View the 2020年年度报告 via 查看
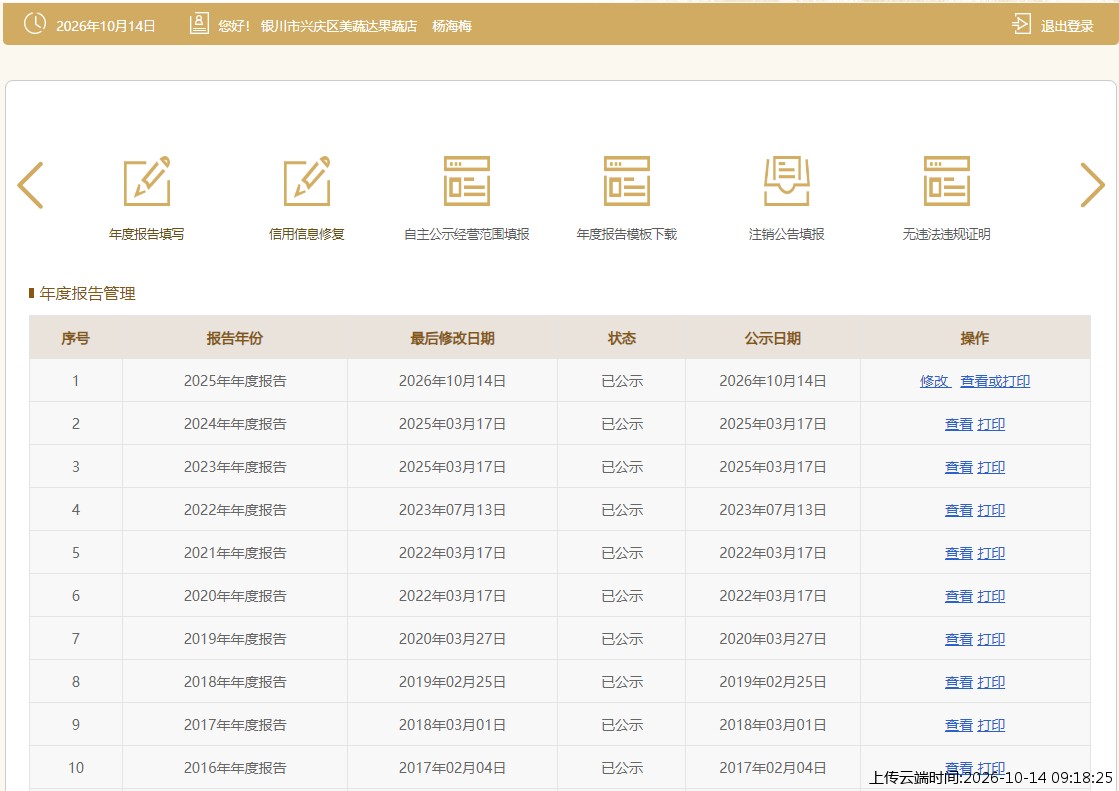 958,595
